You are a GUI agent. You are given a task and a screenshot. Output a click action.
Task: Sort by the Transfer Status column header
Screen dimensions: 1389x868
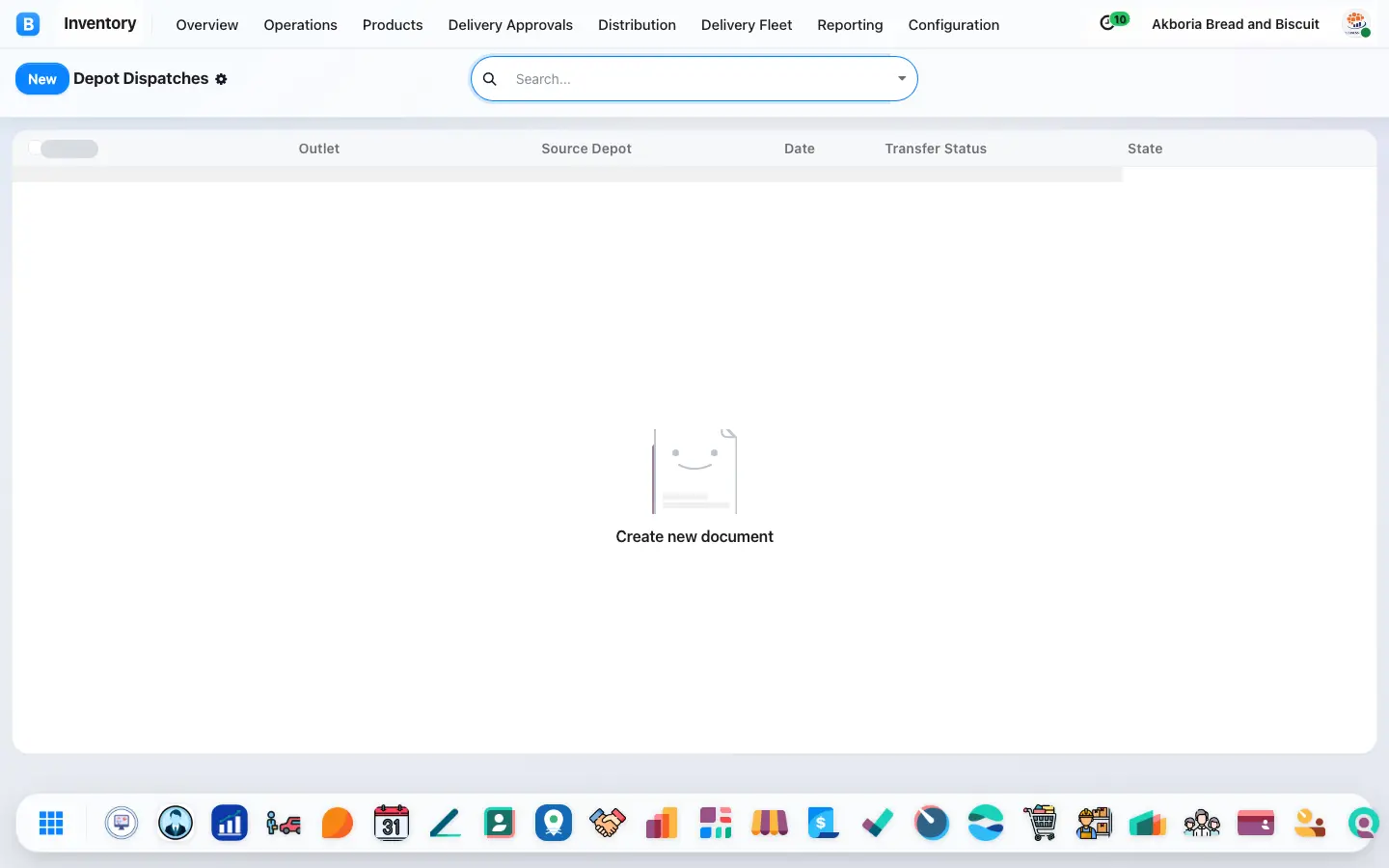[x=936, y=149]
